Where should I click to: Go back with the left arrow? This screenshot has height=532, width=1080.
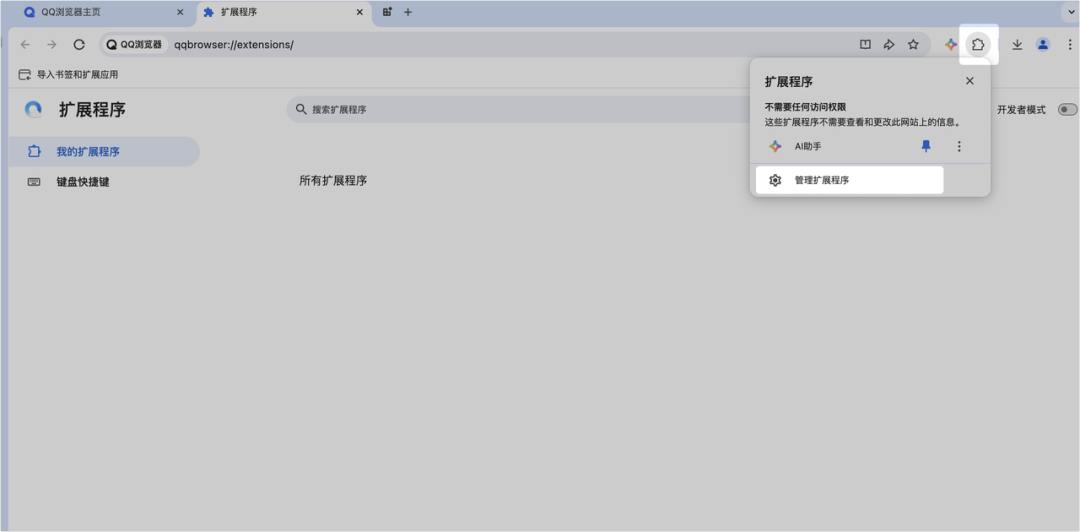(25, 45)
